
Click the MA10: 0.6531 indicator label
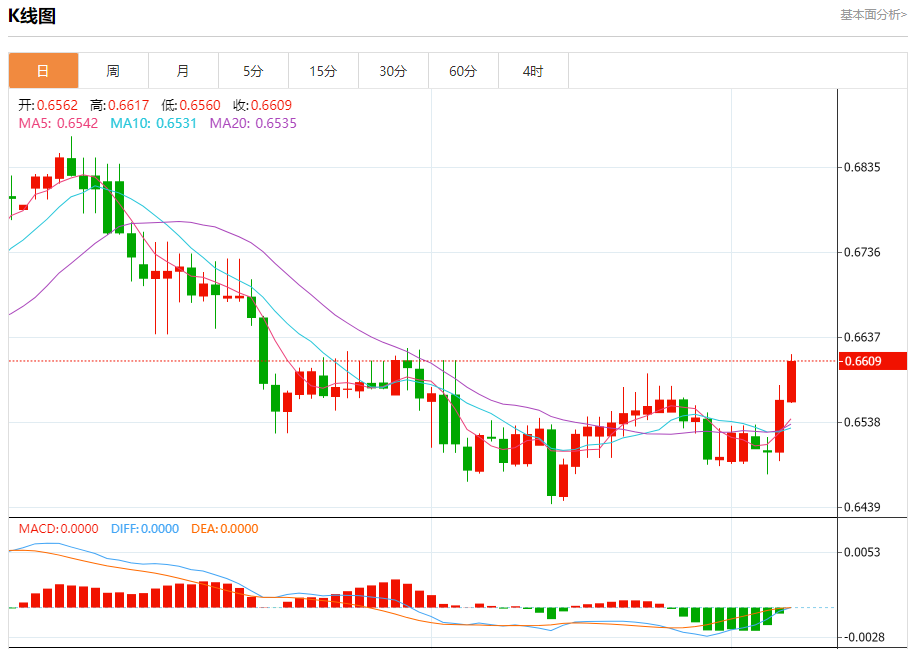point(154,123)
